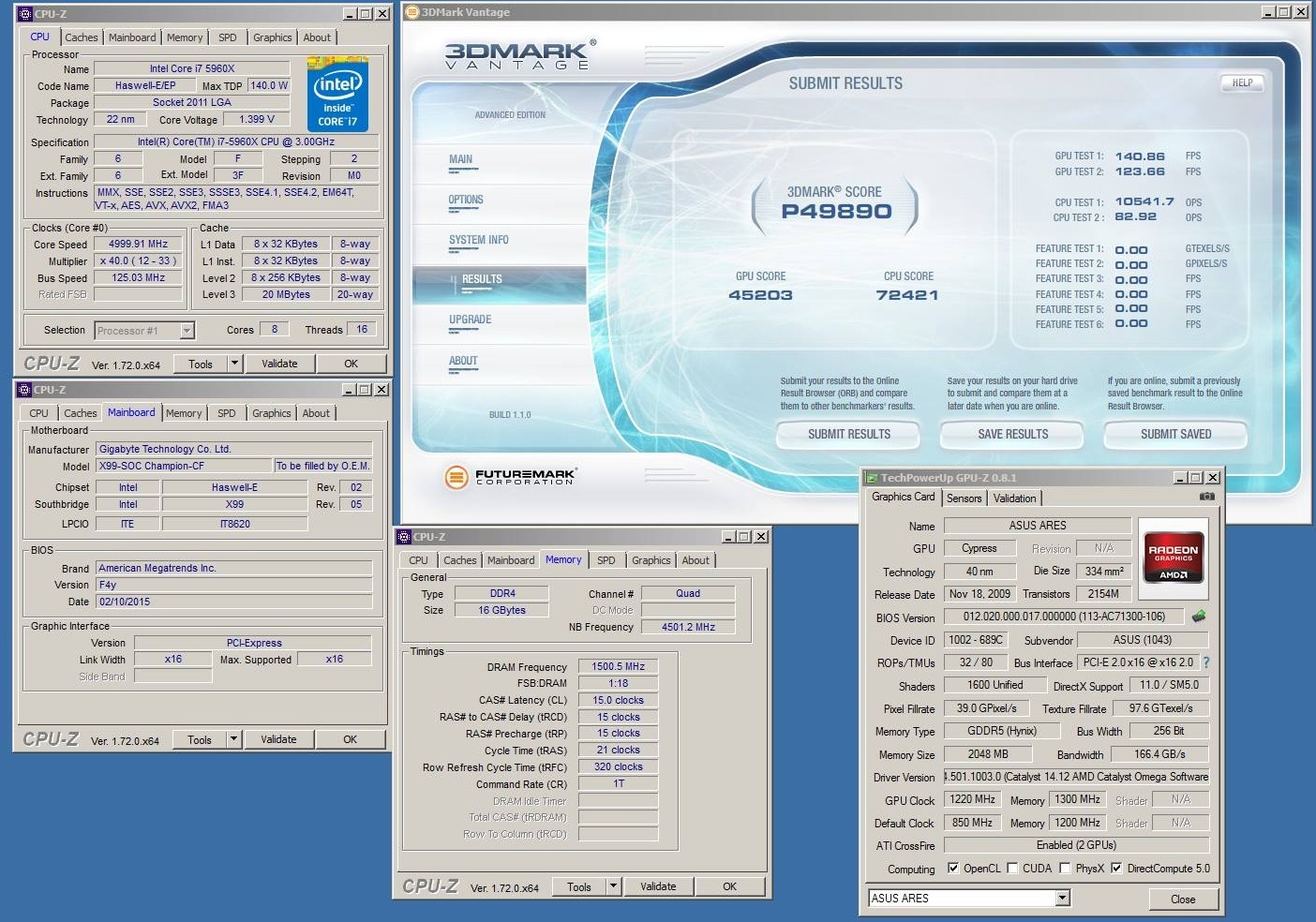Click the 3DMark Vantage logo

(519, 56)
